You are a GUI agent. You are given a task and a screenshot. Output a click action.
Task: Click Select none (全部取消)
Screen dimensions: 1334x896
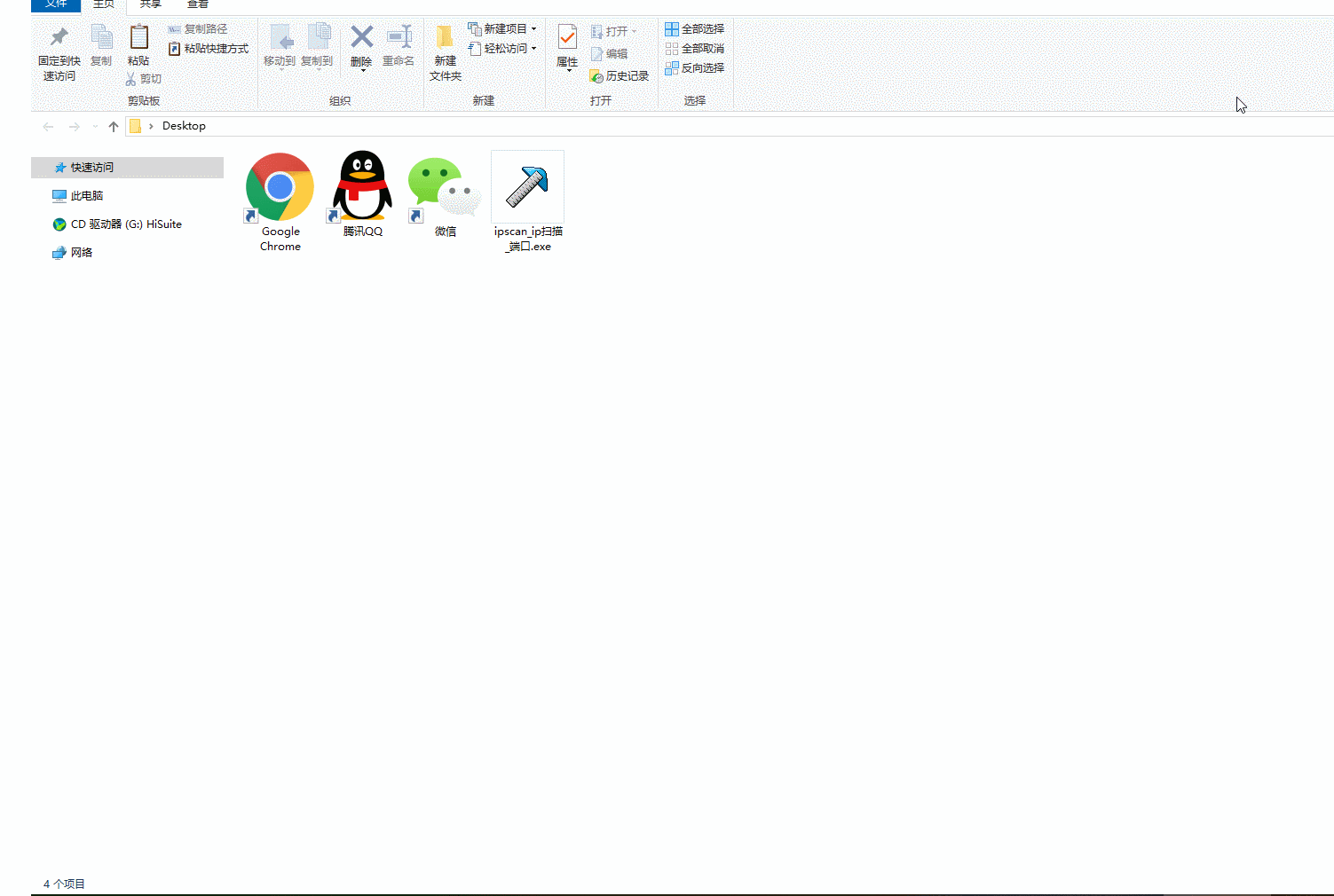click(695, 49)
